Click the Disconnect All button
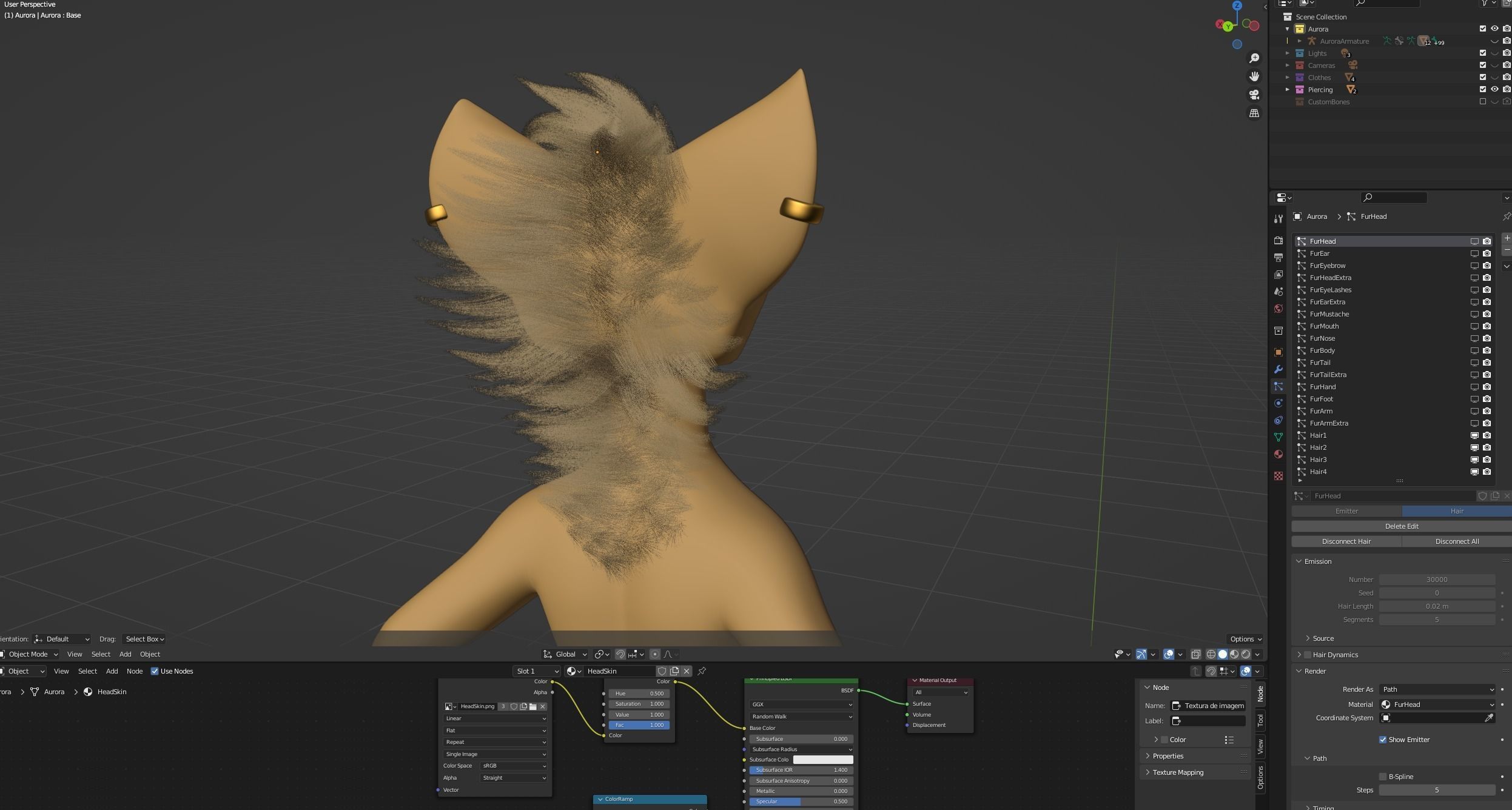This screenshot has height=810, width=1512. pyautogui.click(x=1457, y=541)
